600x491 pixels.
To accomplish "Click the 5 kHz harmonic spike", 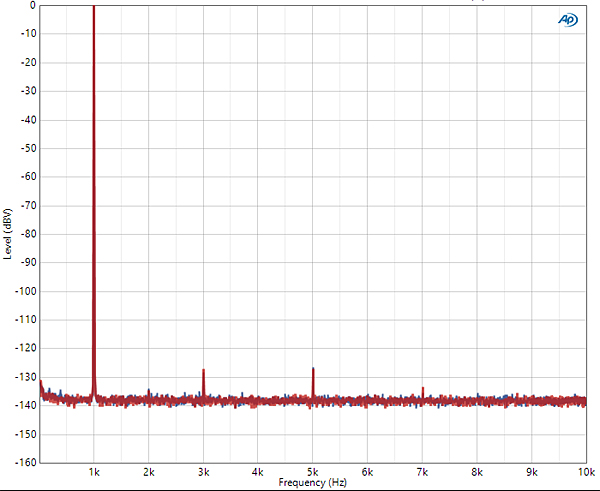I will click(313, 382).
